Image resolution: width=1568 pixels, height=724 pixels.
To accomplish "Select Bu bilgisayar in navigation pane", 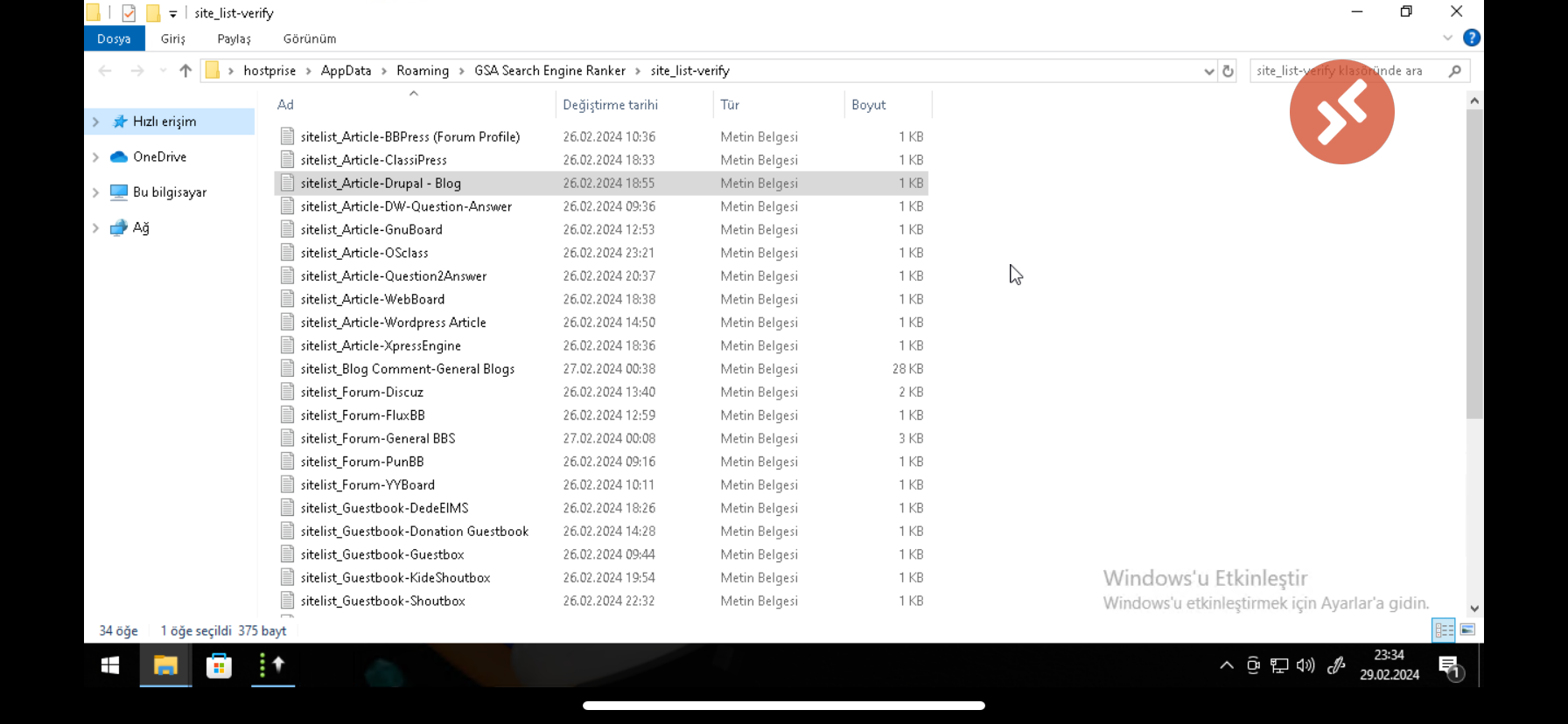I will pos(170,192).
